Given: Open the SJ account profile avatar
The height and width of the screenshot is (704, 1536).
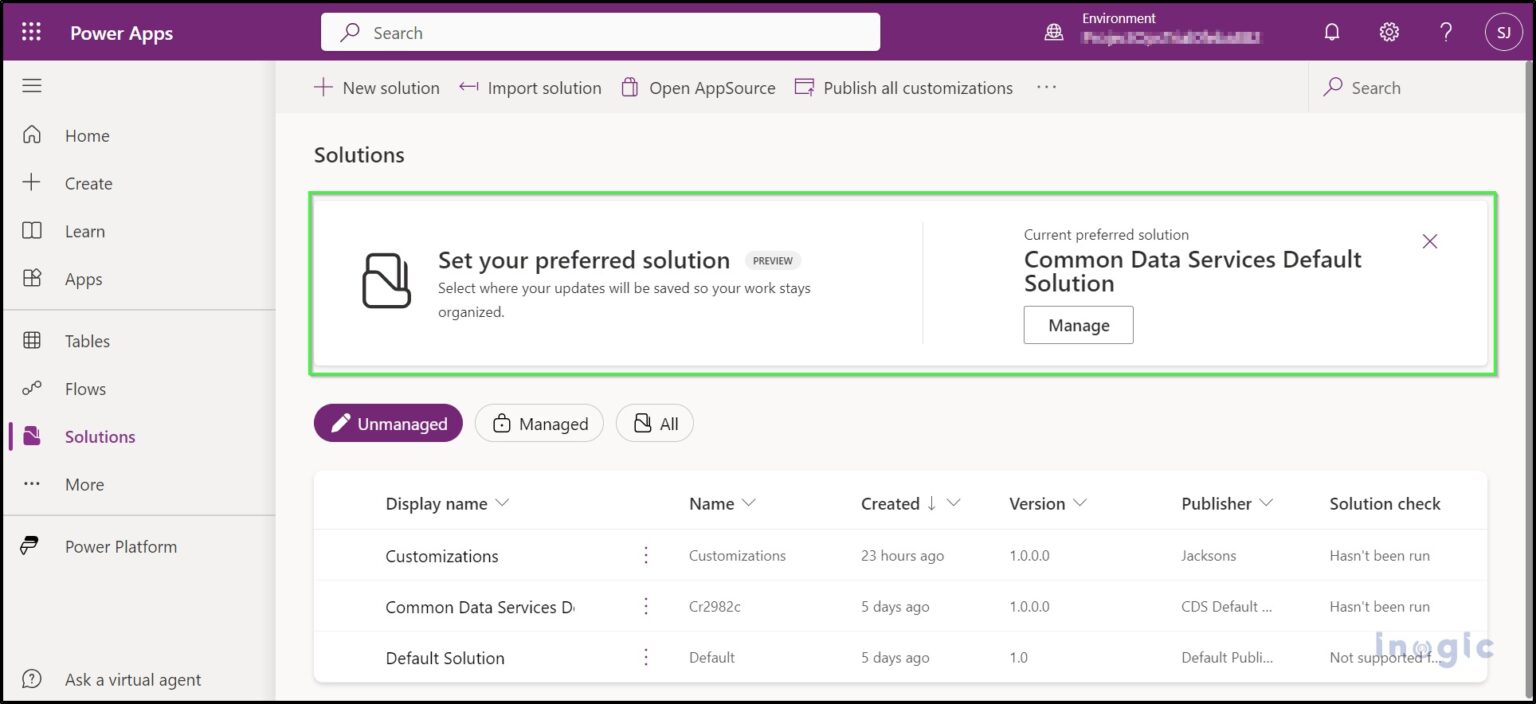Looking at the screenshot, I should coord(1503,31).
